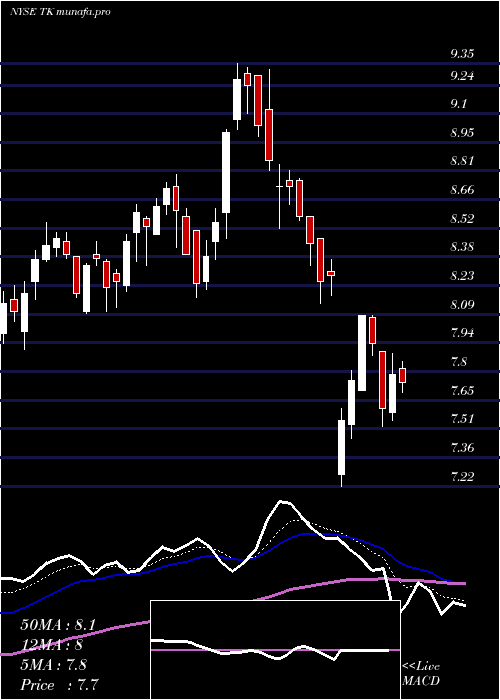Click the lowest white candle near 7.36
This screenshot has width=500, height=700.
click(x=342, y=447)
